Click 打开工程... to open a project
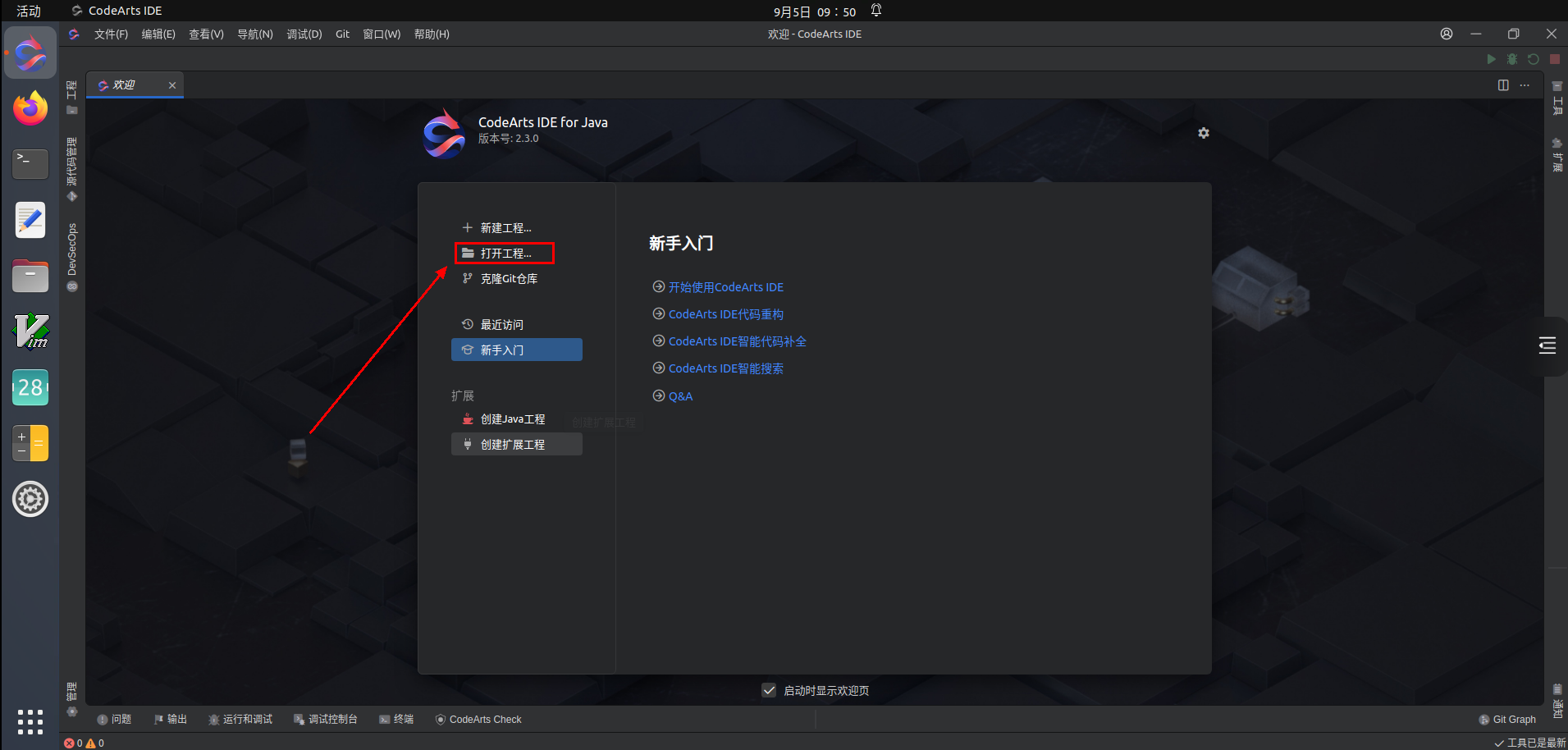The width and height of the screenshot is (1568, 750). (505, 254)
